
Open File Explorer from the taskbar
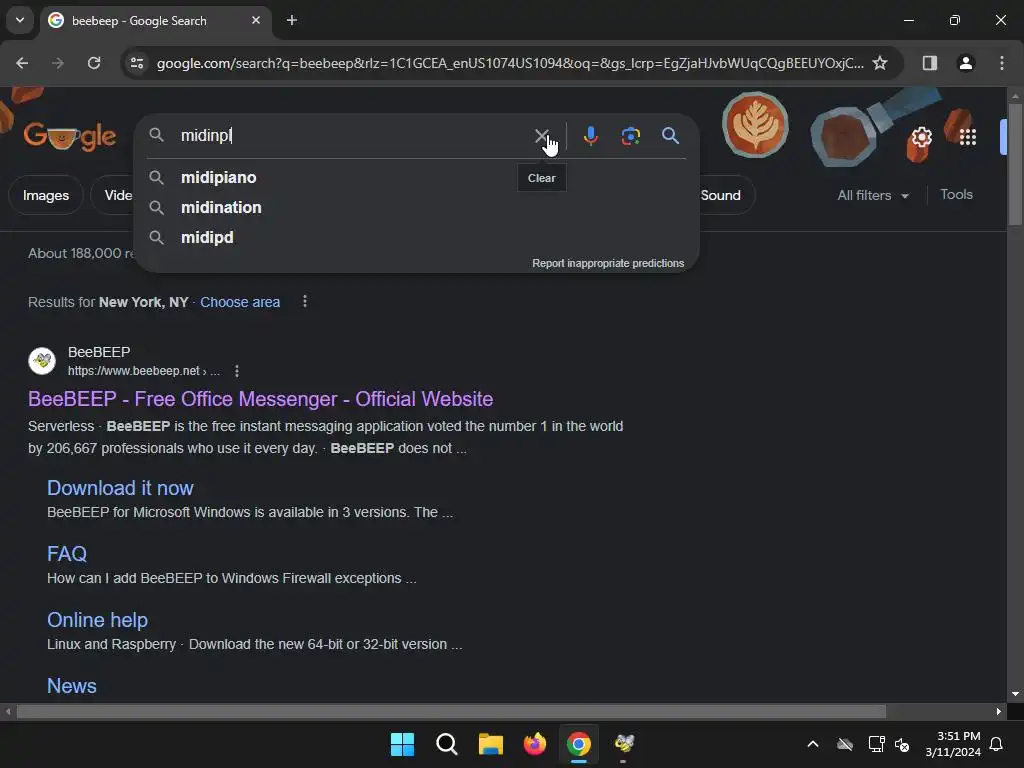coord(490,744)
